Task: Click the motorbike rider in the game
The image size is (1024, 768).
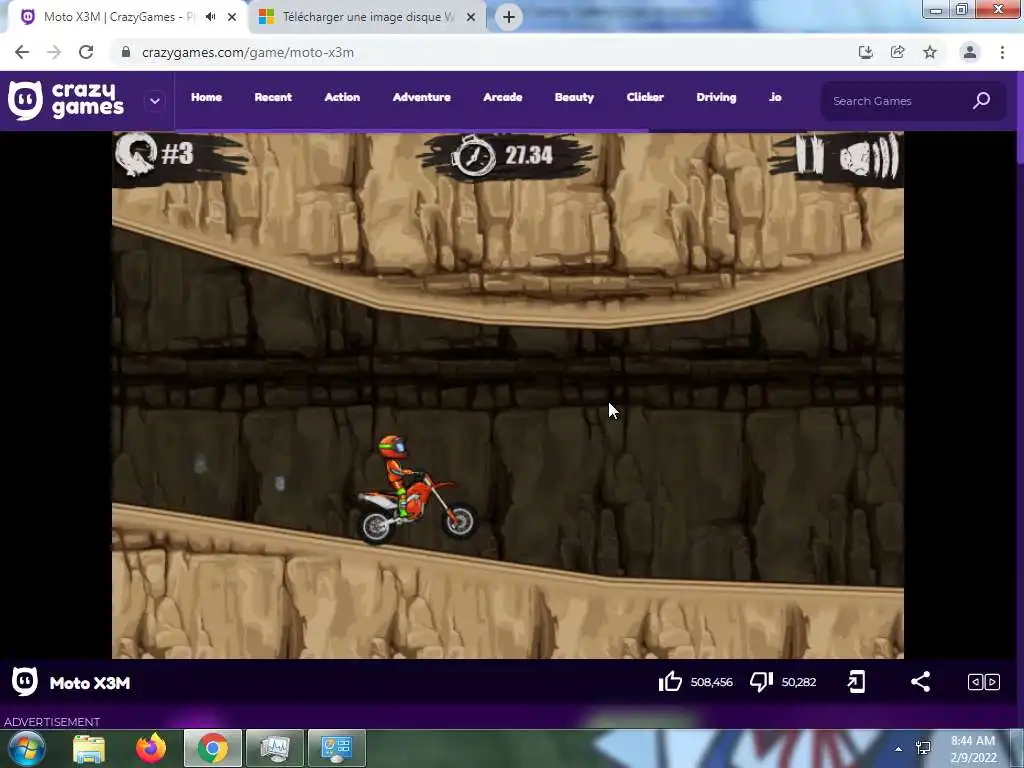Action: click(x=417, y=490)
